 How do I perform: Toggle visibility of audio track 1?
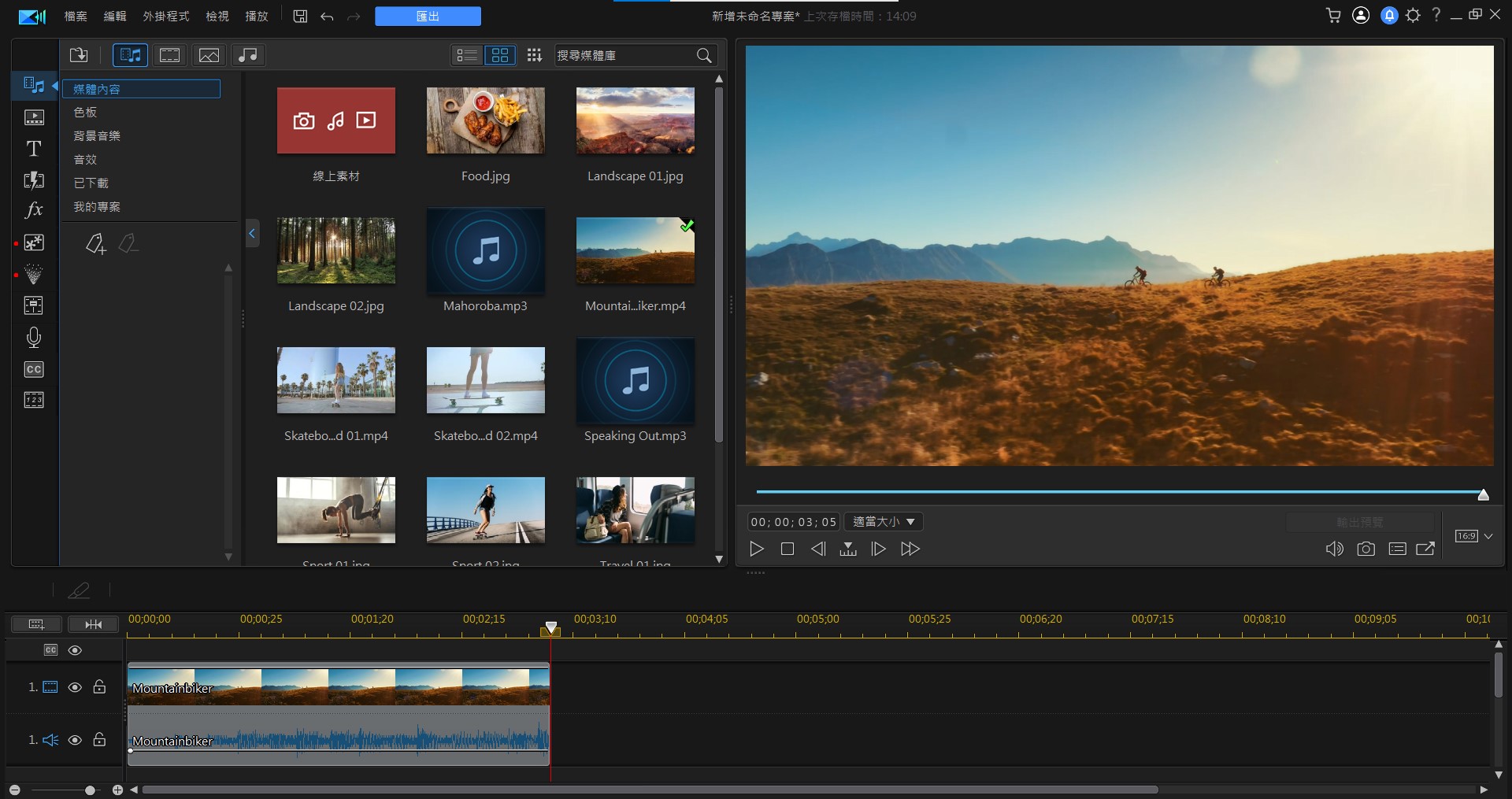point(75,740)
